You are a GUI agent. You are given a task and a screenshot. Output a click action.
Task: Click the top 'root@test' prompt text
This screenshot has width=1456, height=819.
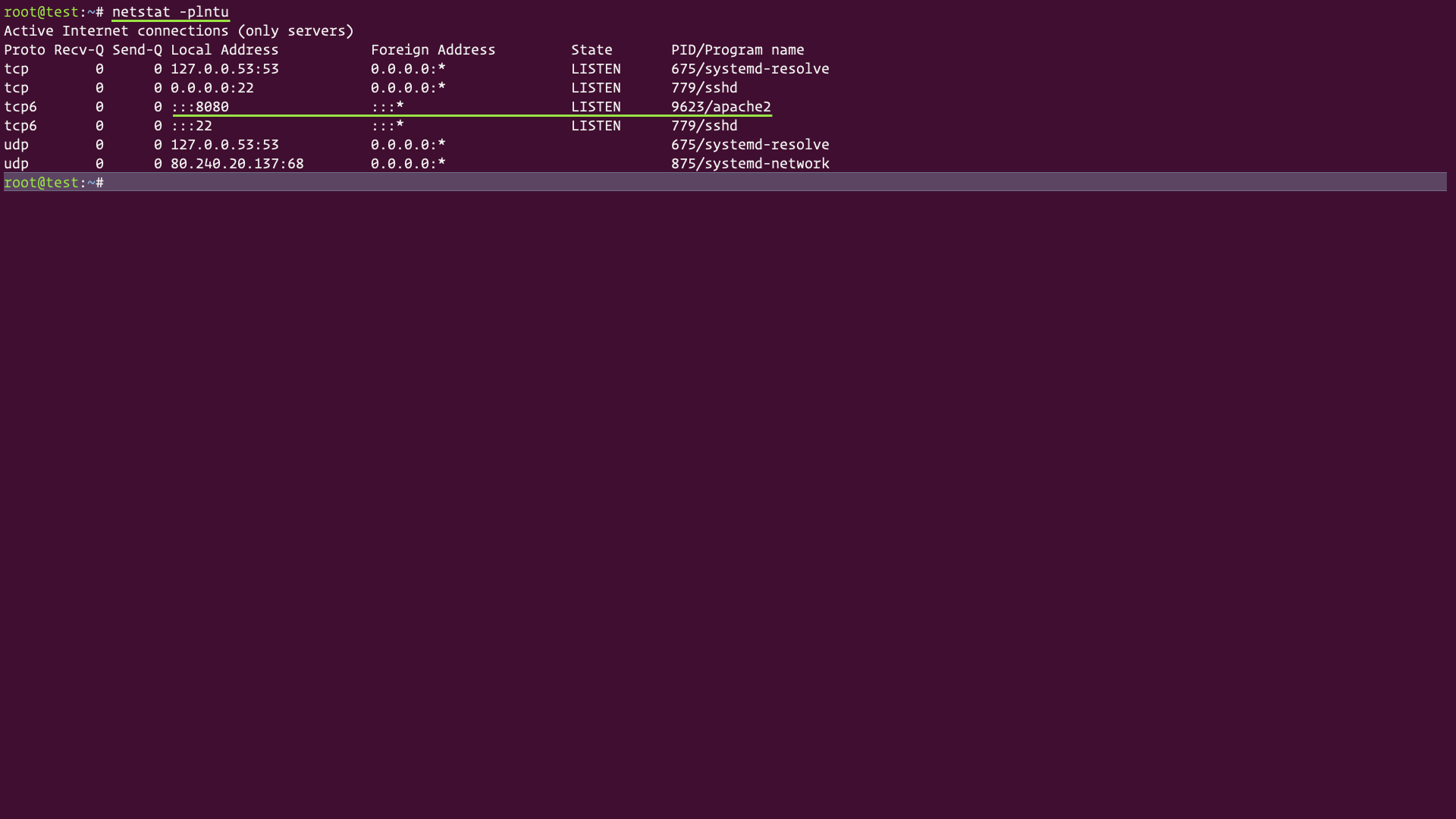[42, 12]
